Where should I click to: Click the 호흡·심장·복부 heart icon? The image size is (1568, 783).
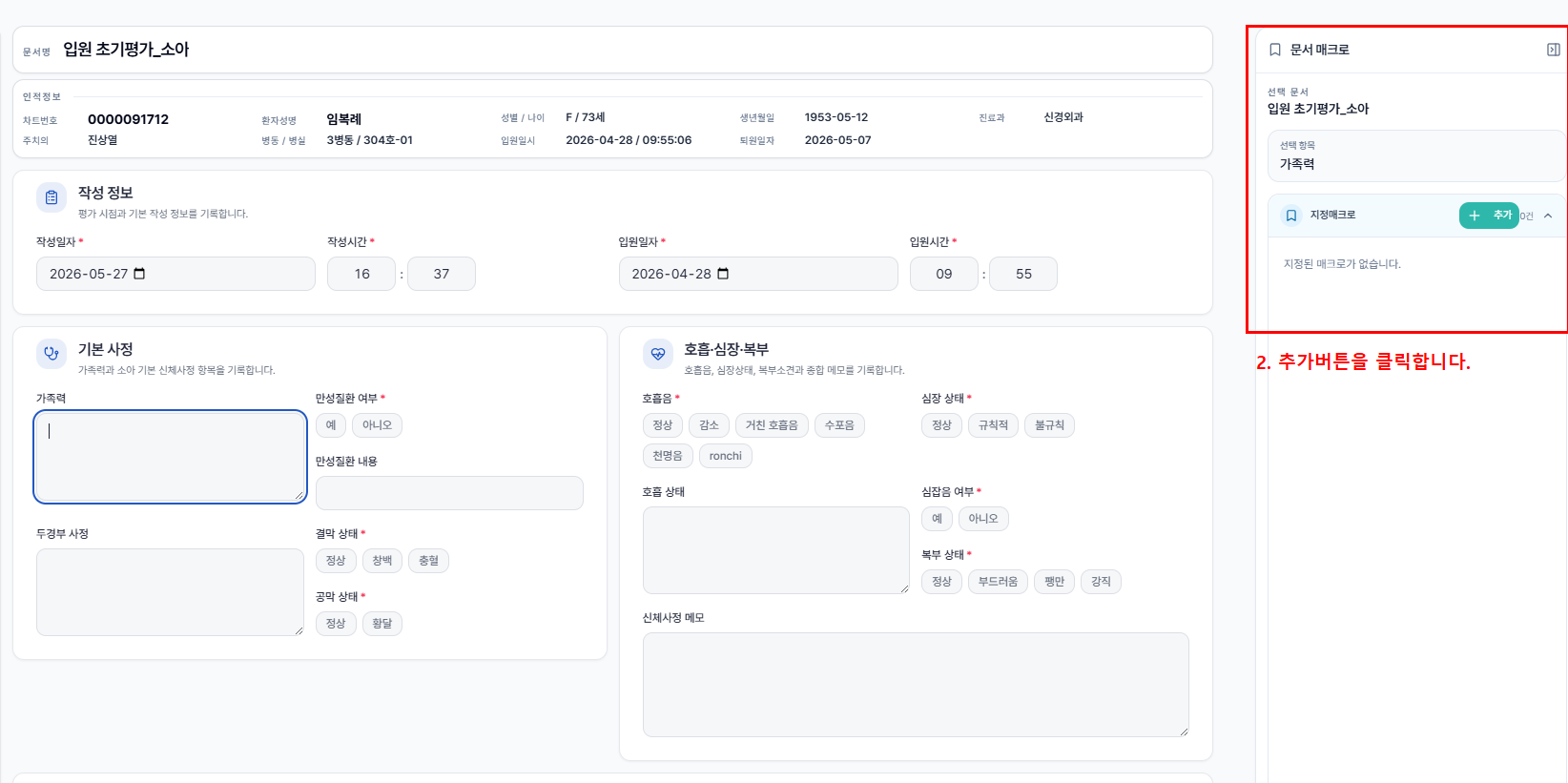[x=658, y=354]
